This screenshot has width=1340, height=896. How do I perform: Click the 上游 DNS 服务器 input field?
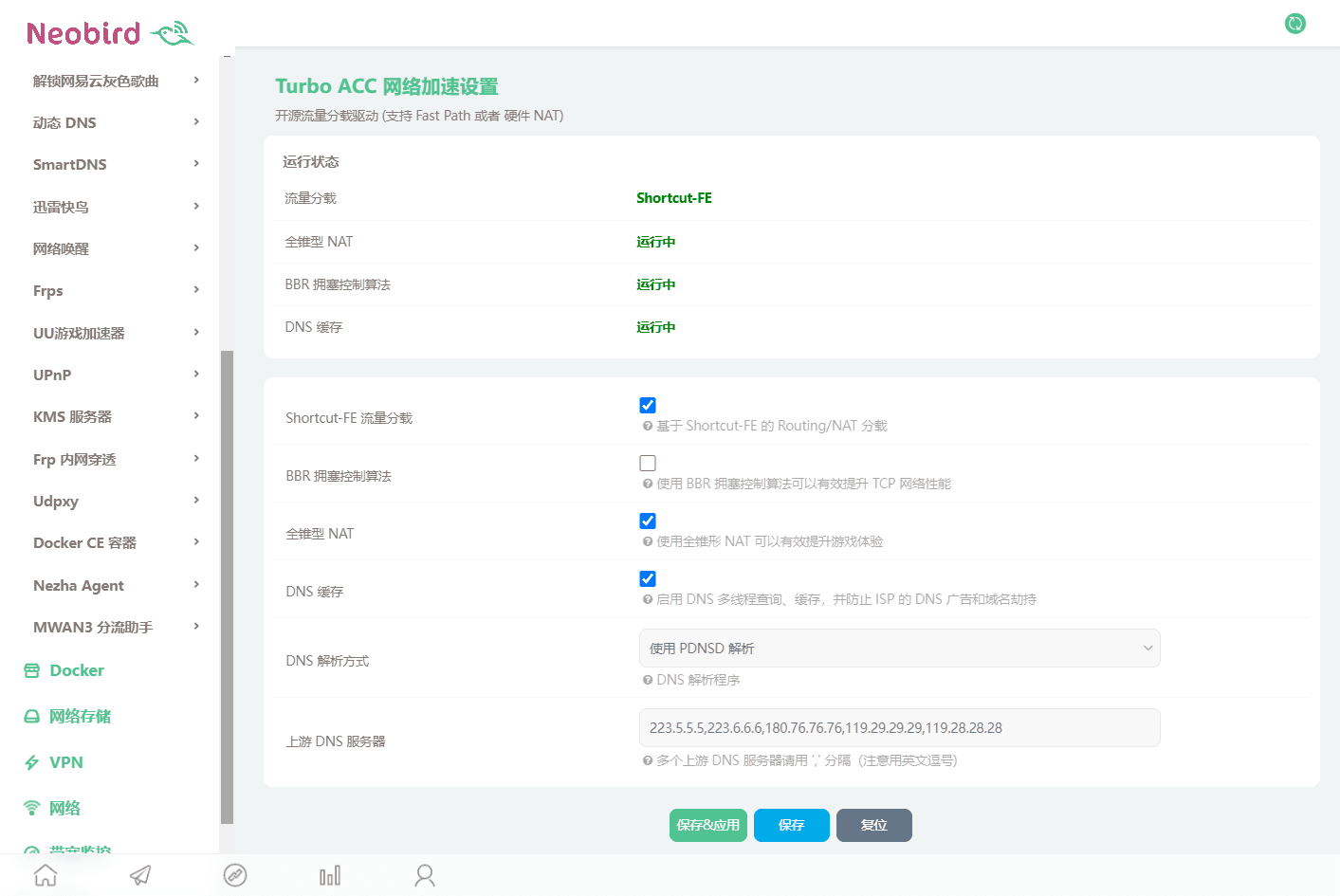point(899,727)
